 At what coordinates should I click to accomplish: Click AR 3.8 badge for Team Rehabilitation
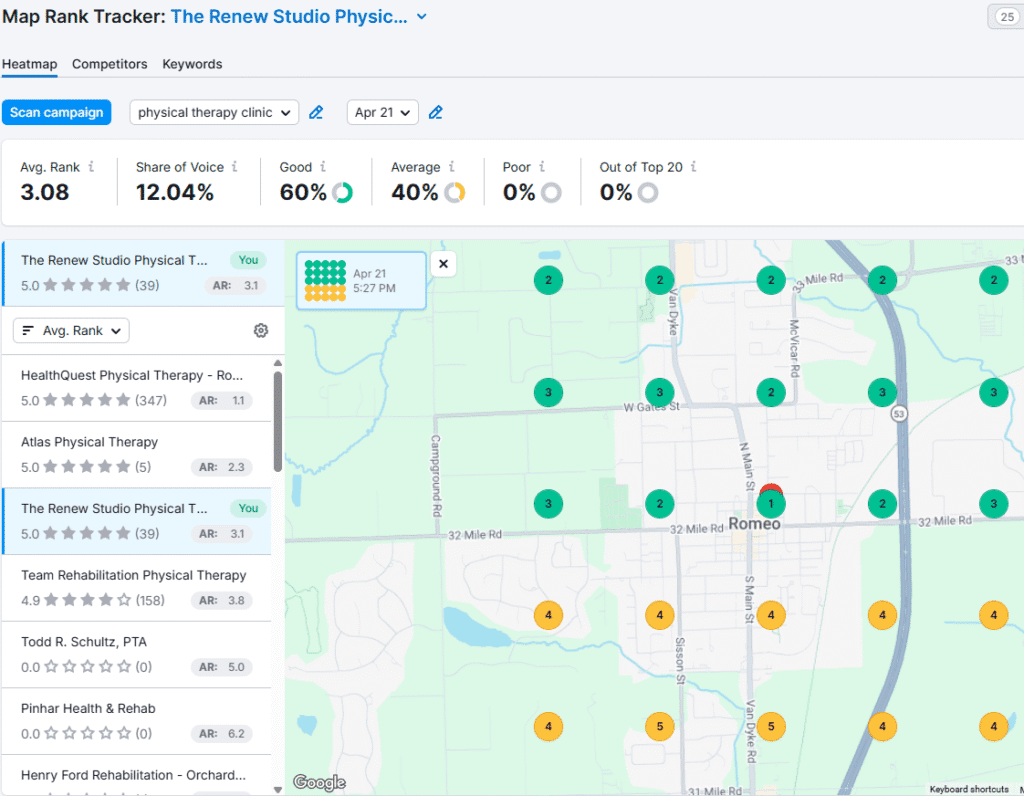click(221, 600)
